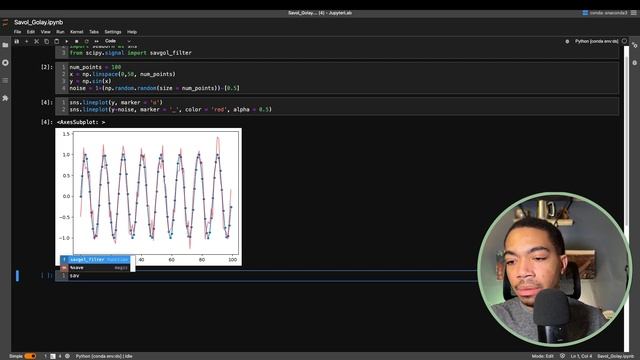Viewport: 640px width, 360px height.
Task: Open the right sidebar debugger icon
Action: click(x=635, y=63)
